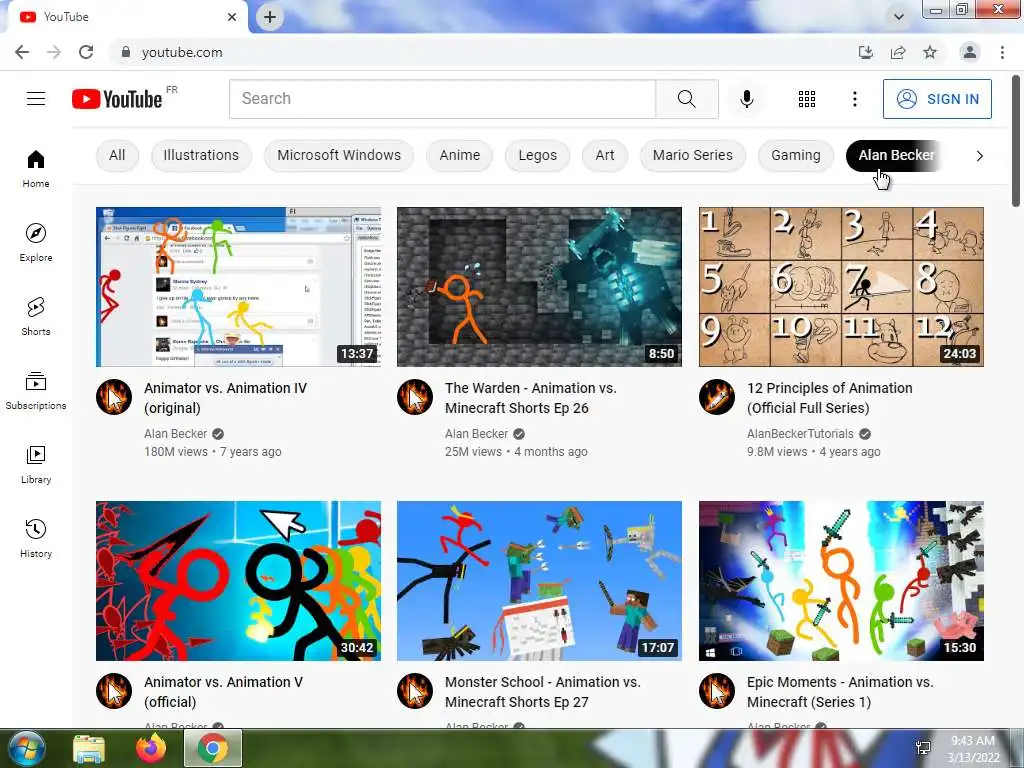Click title Monster School - Animation vs. Minecraft
1024x768 pixels.
[x=543, y=692]
